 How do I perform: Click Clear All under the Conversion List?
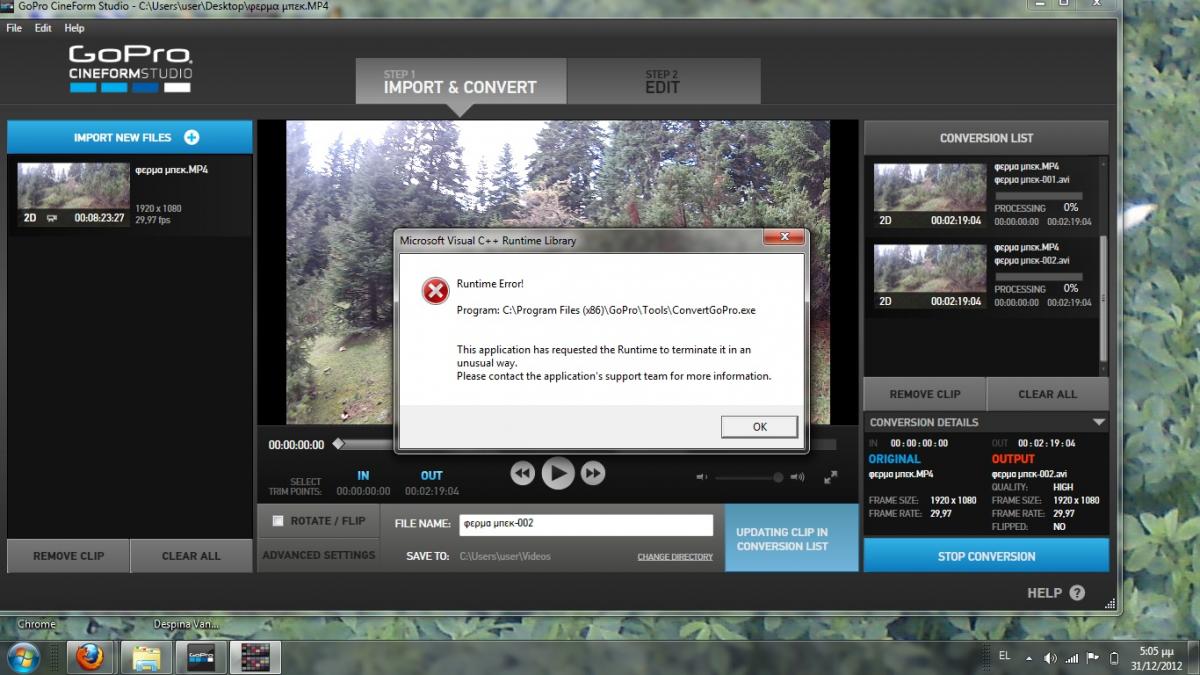click(1048, 394)
